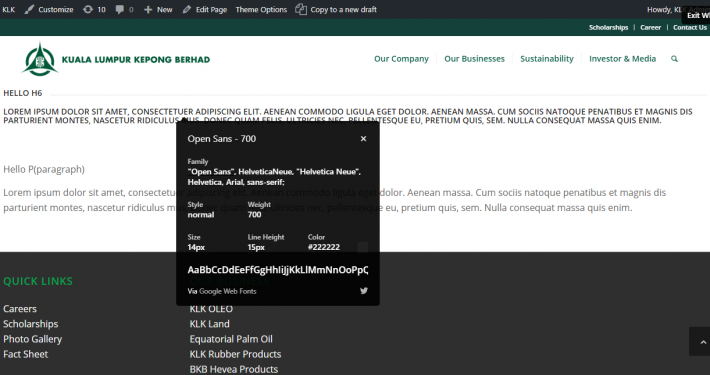
Task: Click the pencil icon for Edit Page
Action: (187, 10)
